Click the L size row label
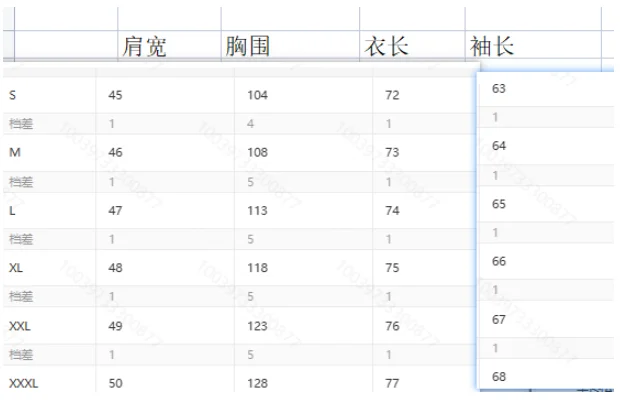Image resolution: width=621 pixels, height=402 pixels. 12,211
